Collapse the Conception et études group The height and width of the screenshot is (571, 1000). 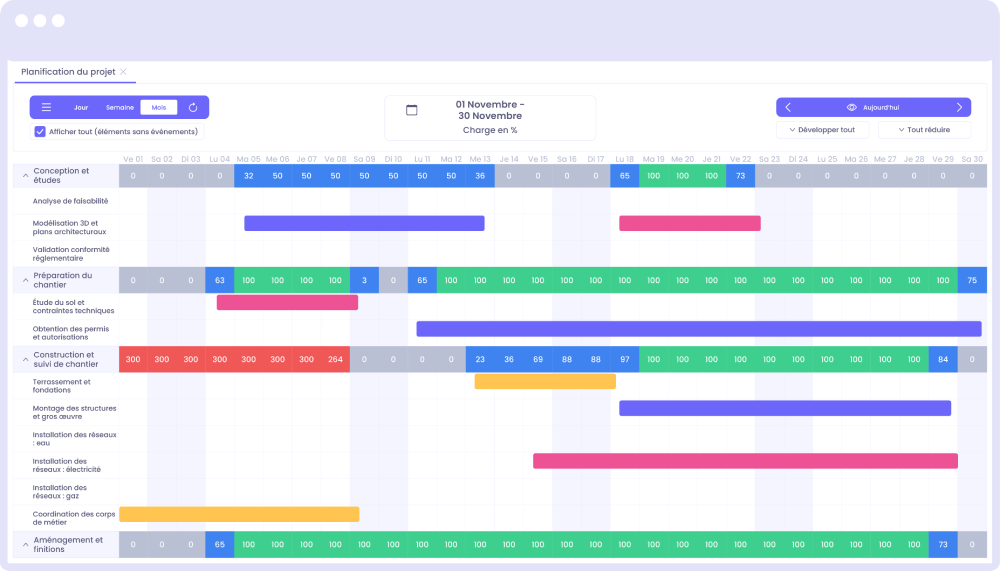coord(24,176)
